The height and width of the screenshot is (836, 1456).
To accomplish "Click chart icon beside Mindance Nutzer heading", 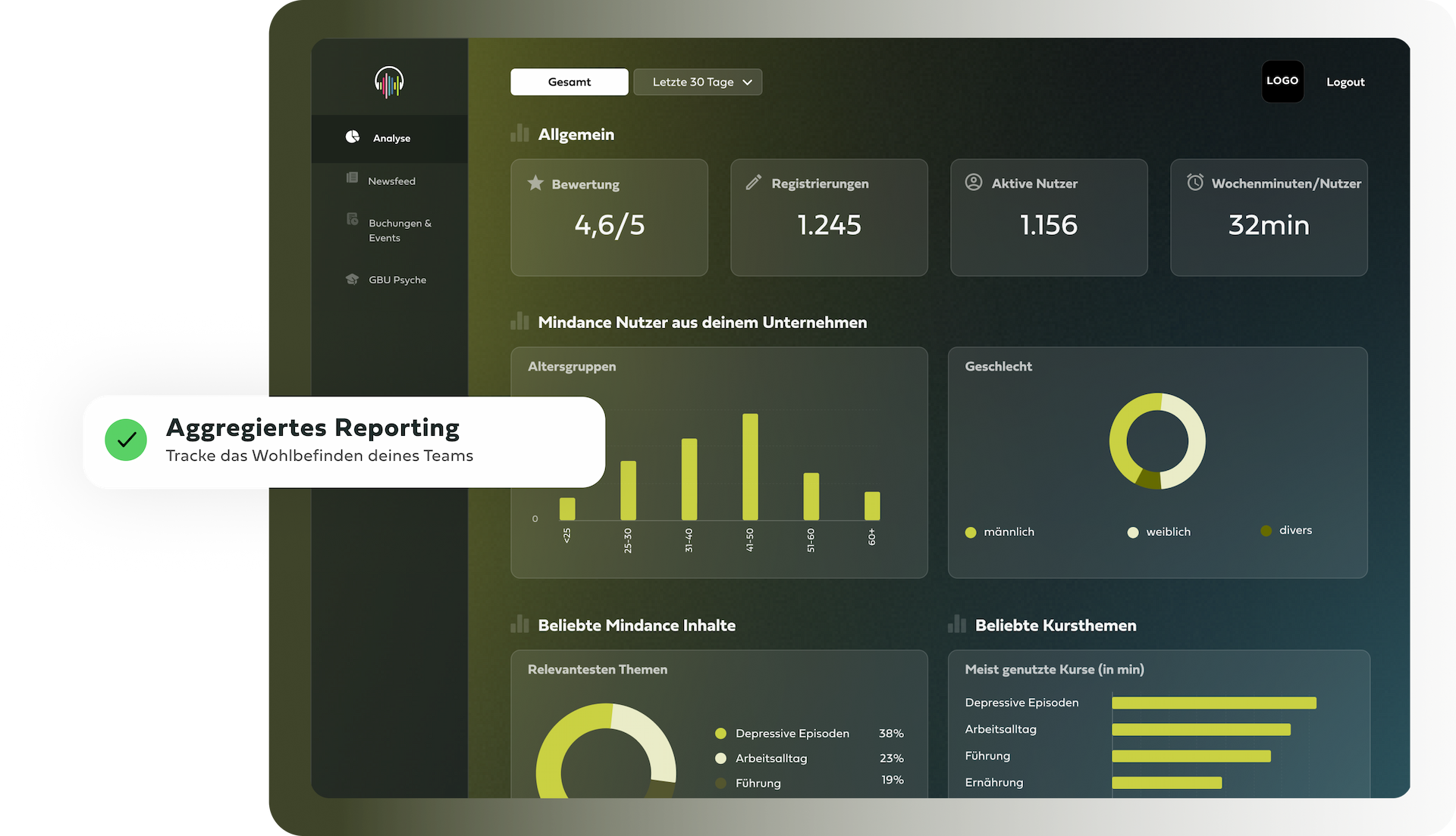I will 519,321.
